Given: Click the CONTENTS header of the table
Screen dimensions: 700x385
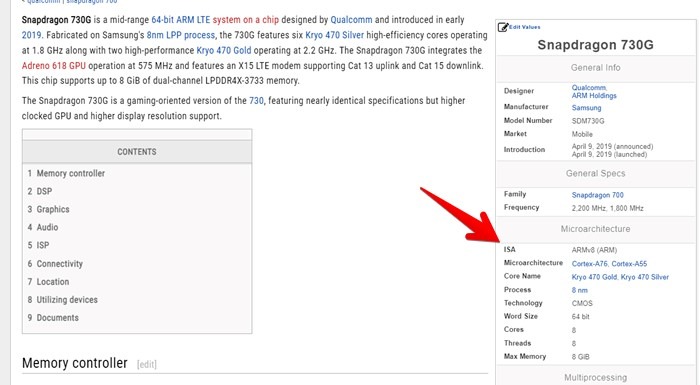Looking at the screenshot, I should [137, 152].
